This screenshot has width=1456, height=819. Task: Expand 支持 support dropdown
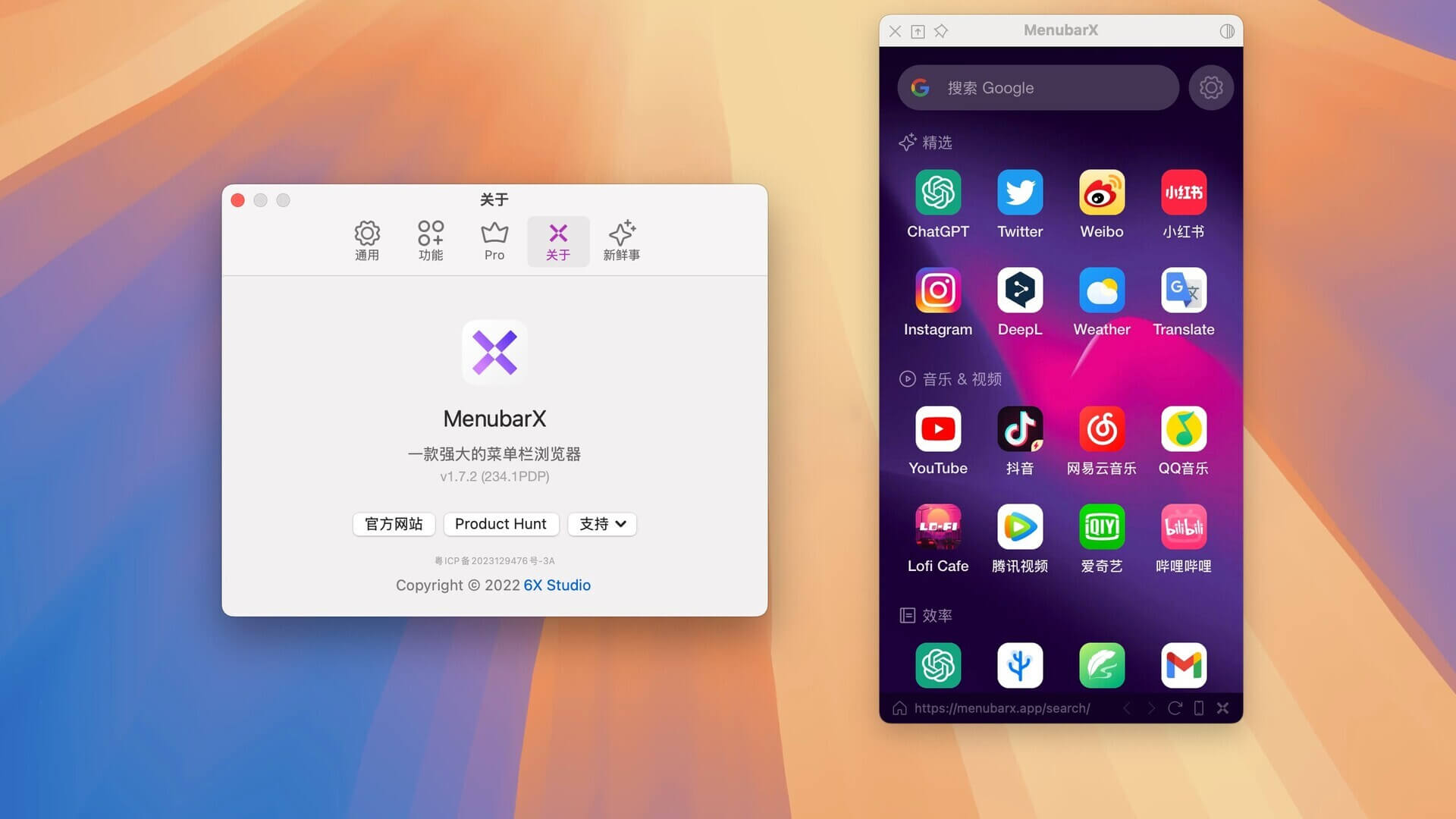click(602, 523)
